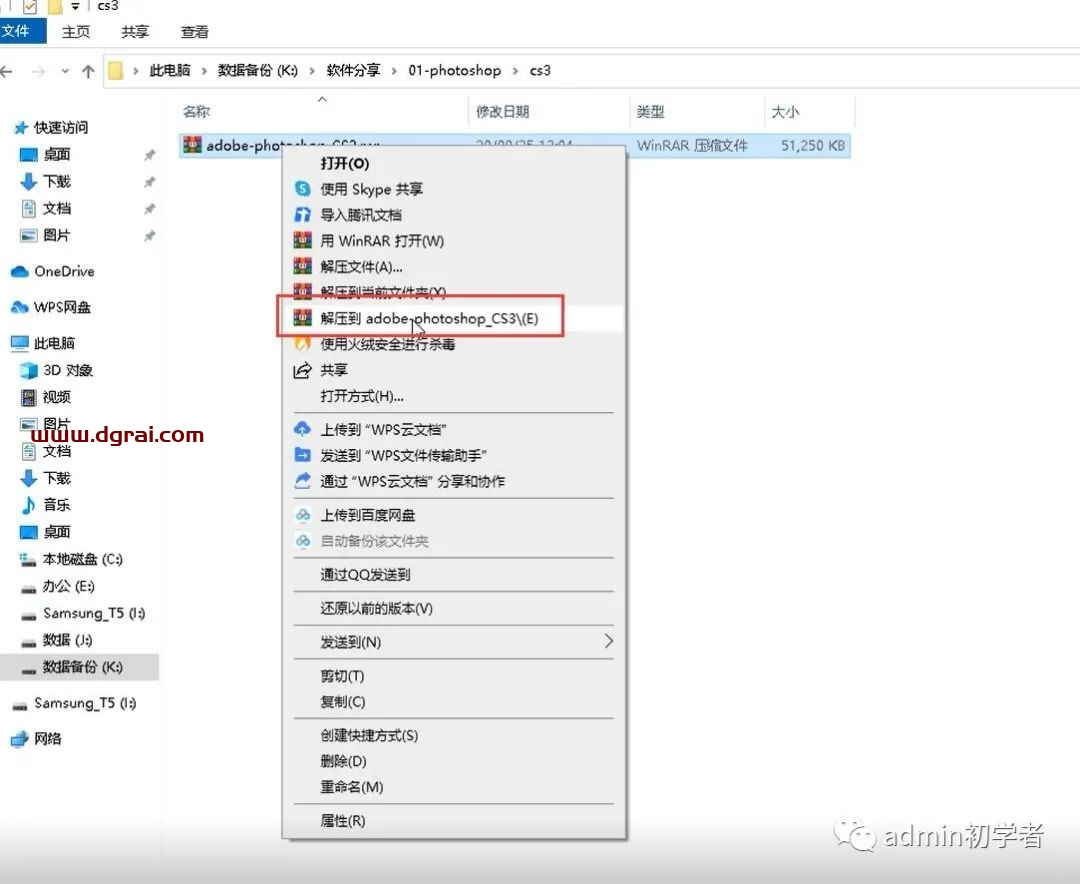Open 办公 (E:) drive in sidebar
1080x884 pixels.
click(x=68, y=586)
